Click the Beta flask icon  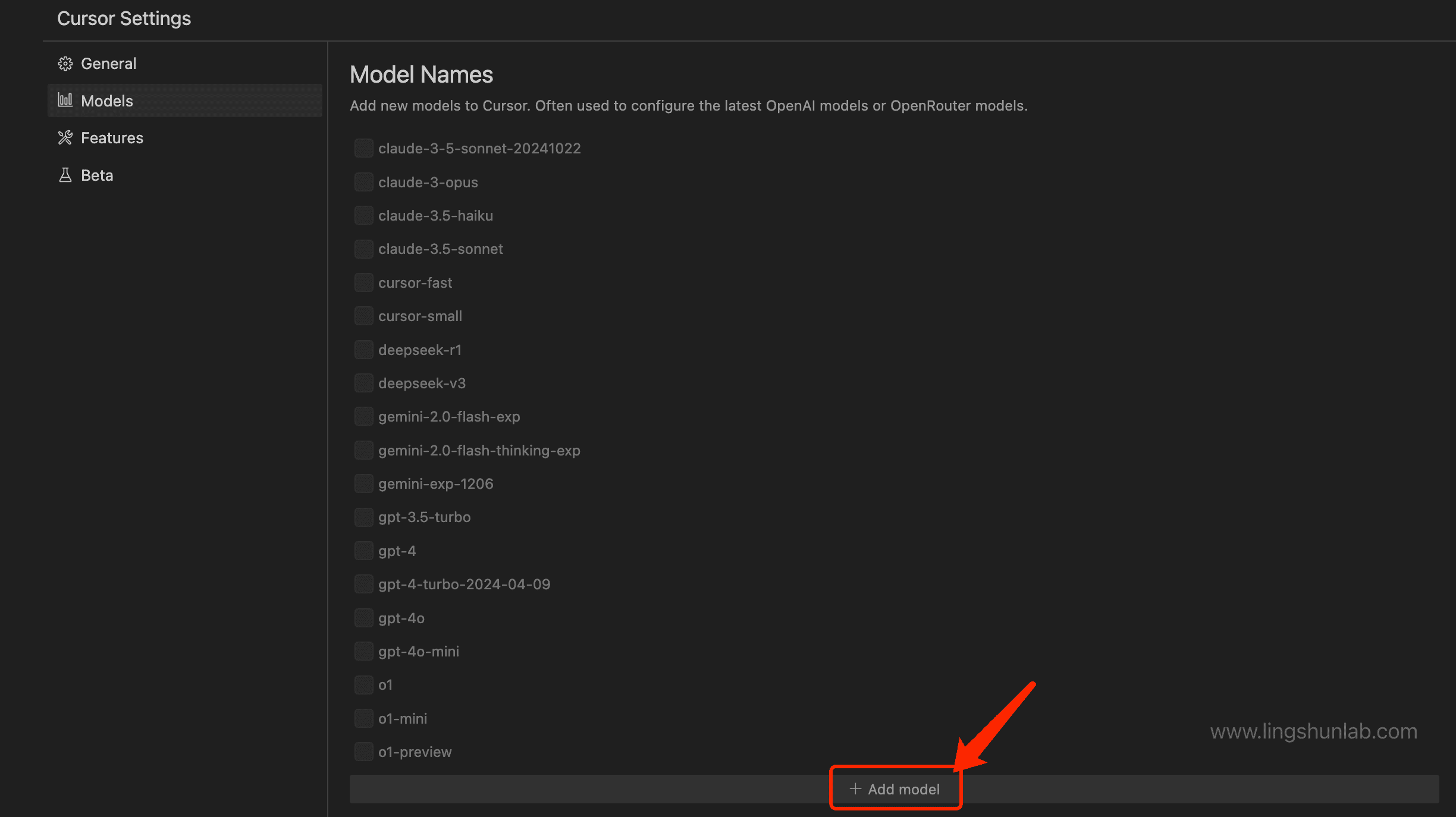pyautogui.click(x=65, y=175)
